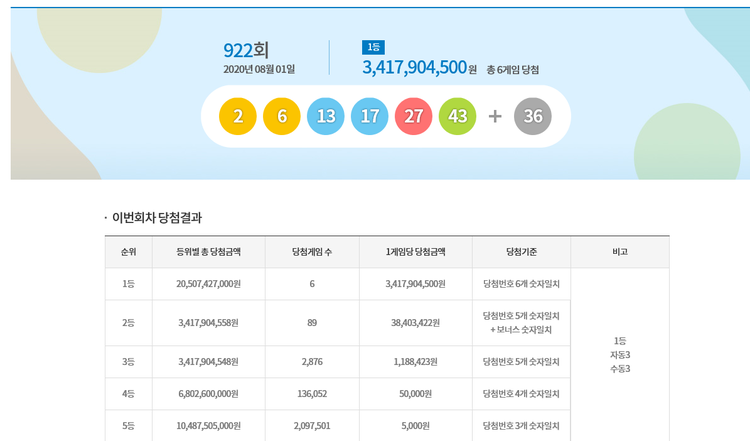Click the 1게임당 당첨금액 column header
This screenshot has height=441, width=750.
click(x=416, y=252)
